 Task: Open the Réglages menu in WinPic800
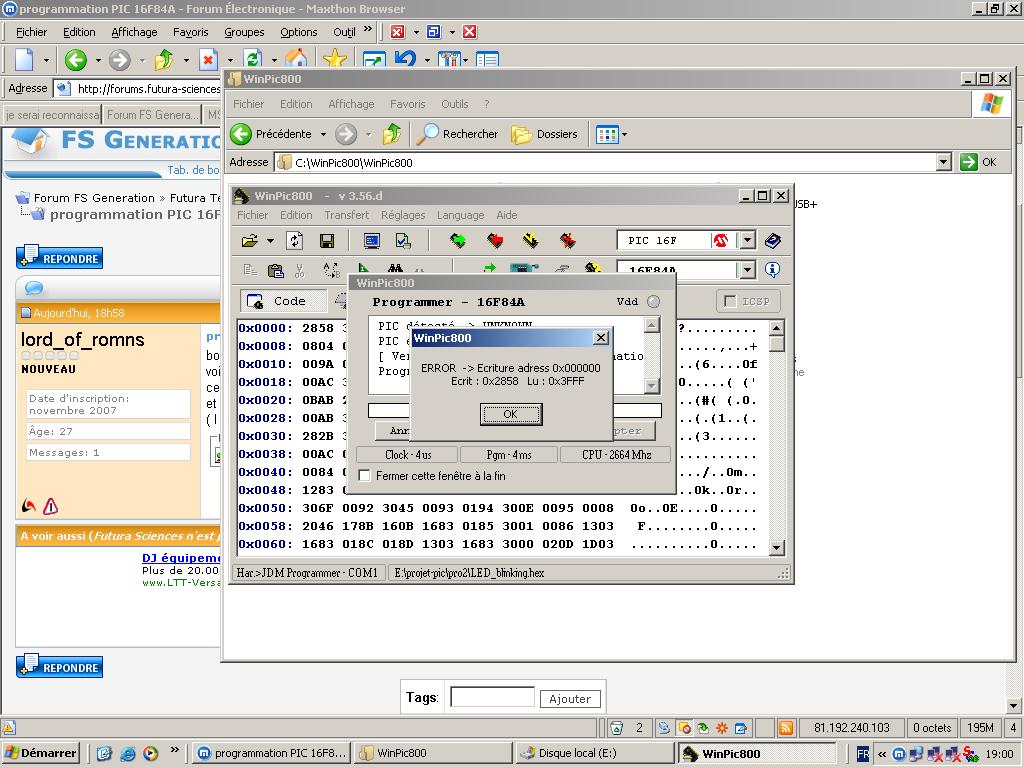(x=403, y=215)
